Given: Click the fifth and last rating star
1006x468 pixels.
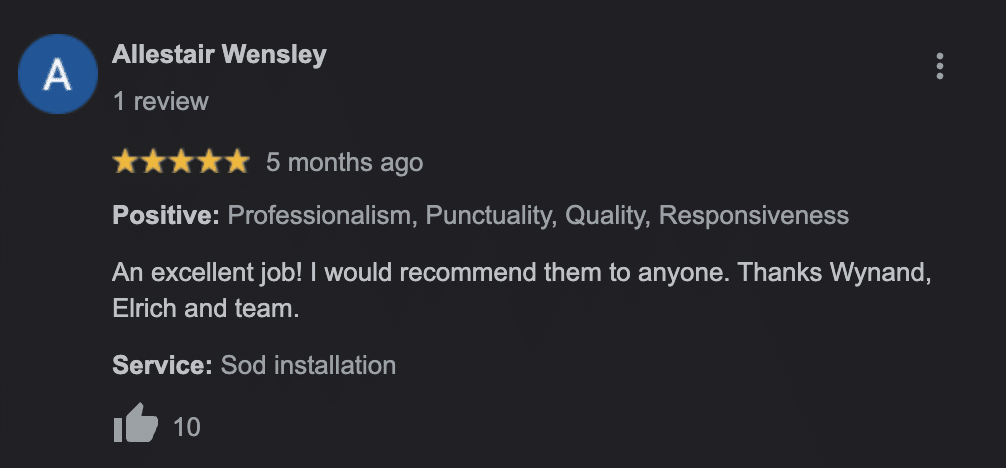Looking at the screenshot, I should click(x=237, y=162).
